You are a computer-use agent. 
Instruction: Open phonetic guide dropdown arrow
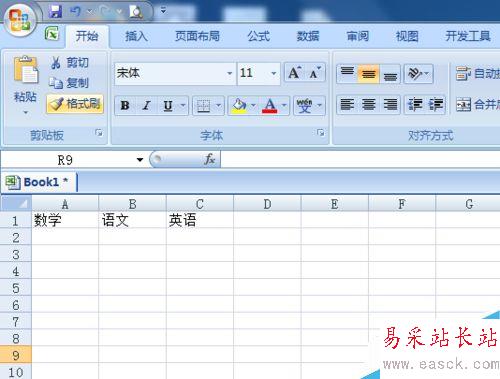point(320,106)
